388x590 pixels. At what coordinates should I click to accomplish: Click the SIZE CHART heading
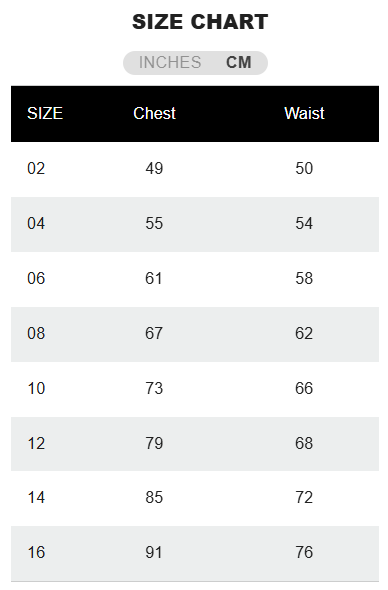pos(200,22)
